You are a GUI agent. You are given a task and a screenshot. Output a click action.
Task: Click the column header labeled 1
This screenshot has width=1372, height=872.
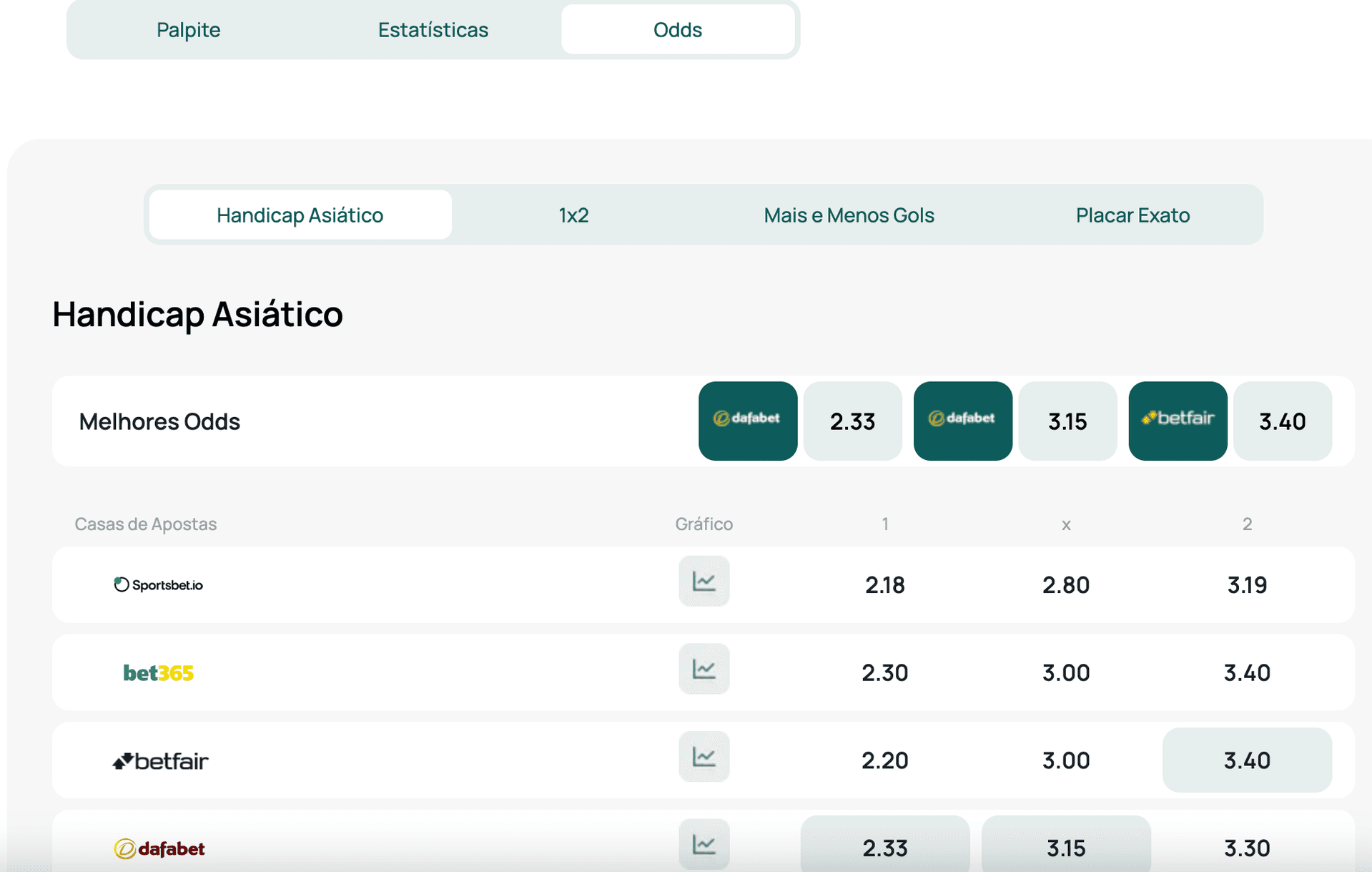[x=885, y=524]
